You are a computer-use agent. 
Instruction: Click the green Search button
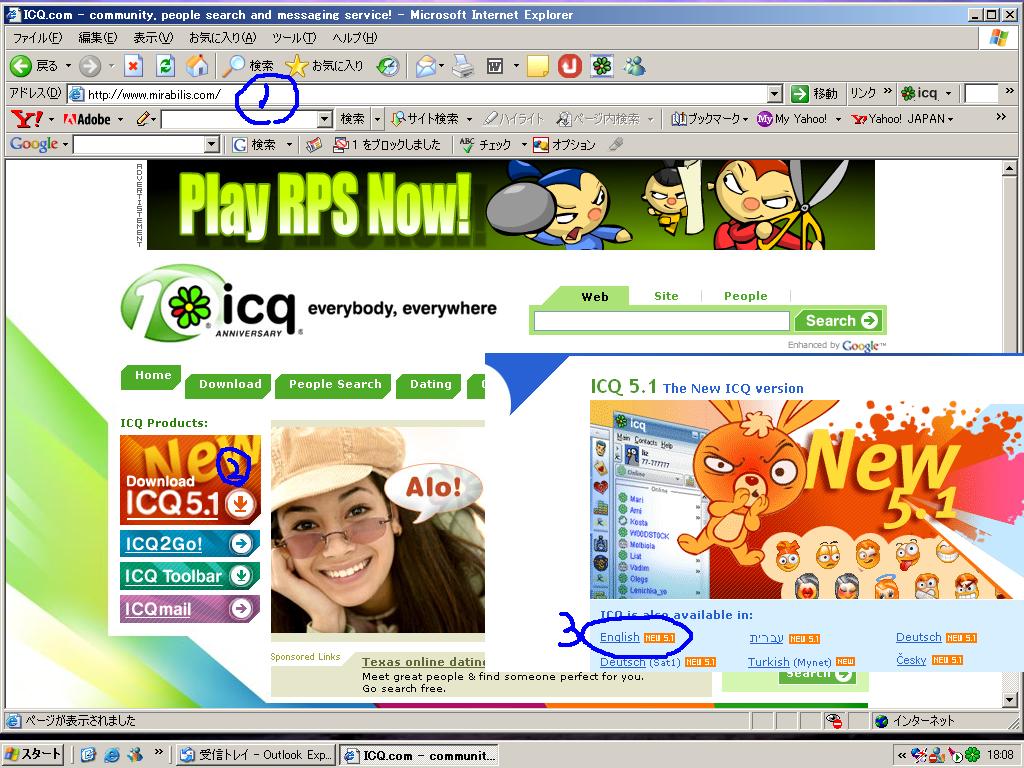(x=840, y=321)
